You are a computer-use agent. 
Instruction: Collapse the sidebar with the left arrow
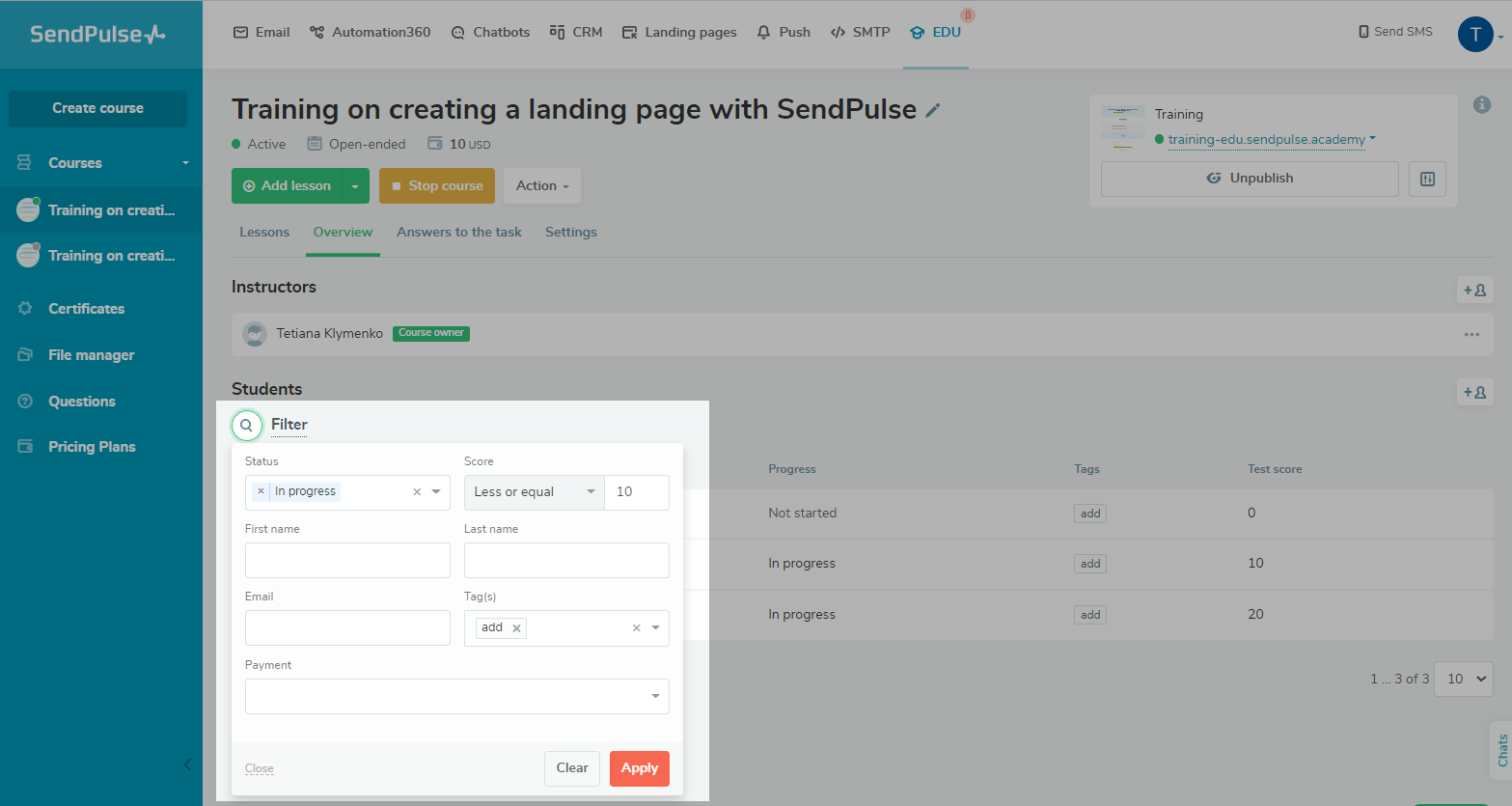(x=187, y=764)
